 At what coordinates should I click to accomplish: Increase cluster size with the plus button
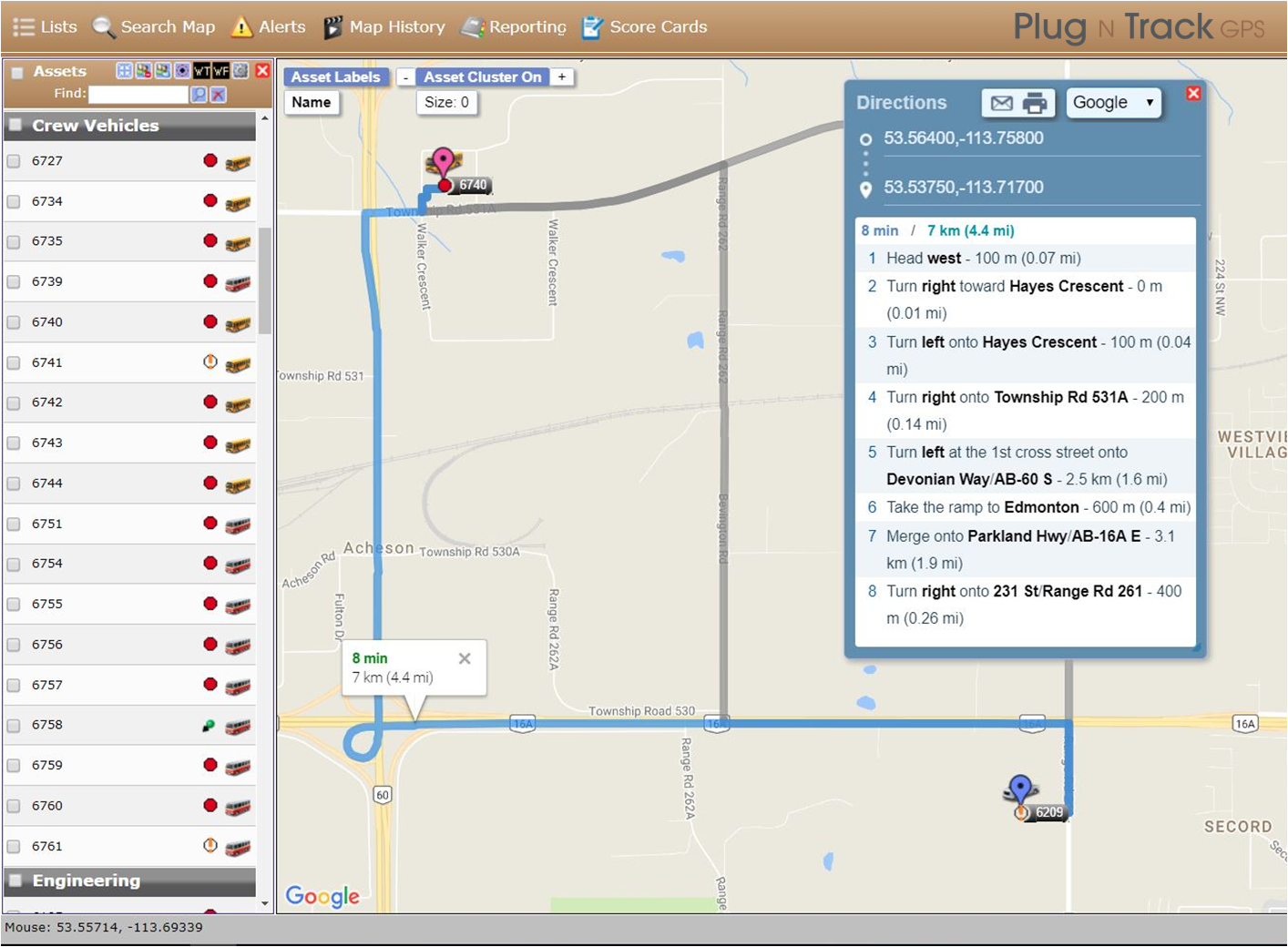[x=562, y=77]
